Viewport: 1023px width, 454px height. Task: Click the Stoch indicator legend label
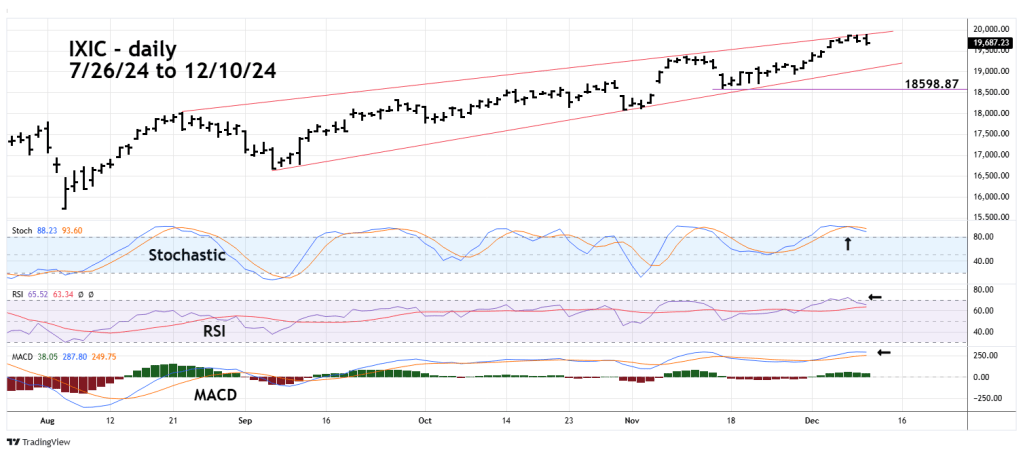[x=20, y=230]
